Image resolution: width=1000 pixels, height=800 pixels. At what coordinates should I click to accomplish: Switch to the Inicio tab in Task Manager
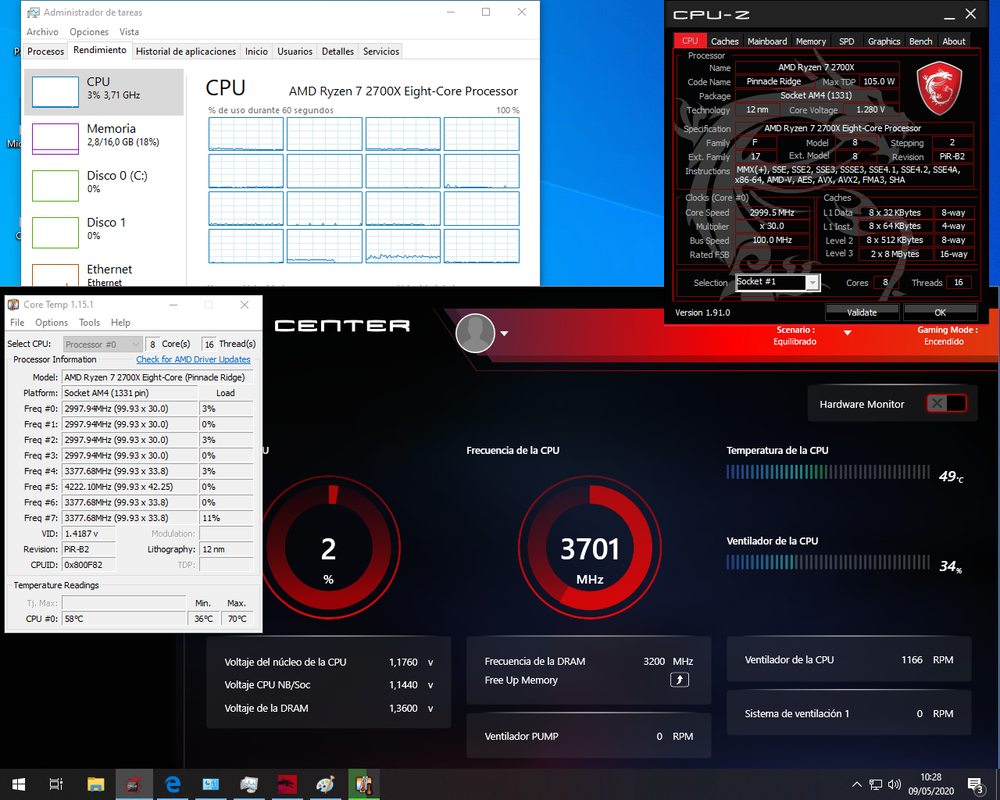[x=256, y=52]
